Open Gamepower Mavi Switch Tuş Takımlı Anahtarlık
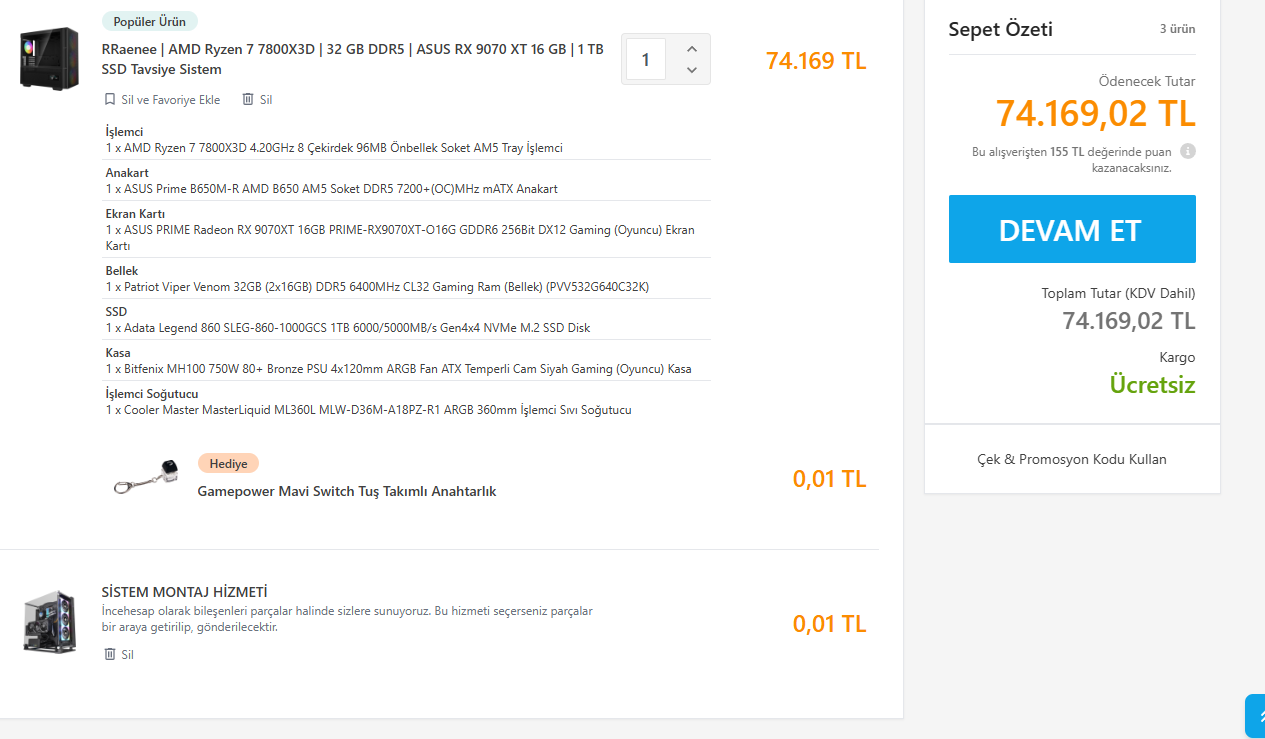 pyautogui.click(x=346, y=491)
